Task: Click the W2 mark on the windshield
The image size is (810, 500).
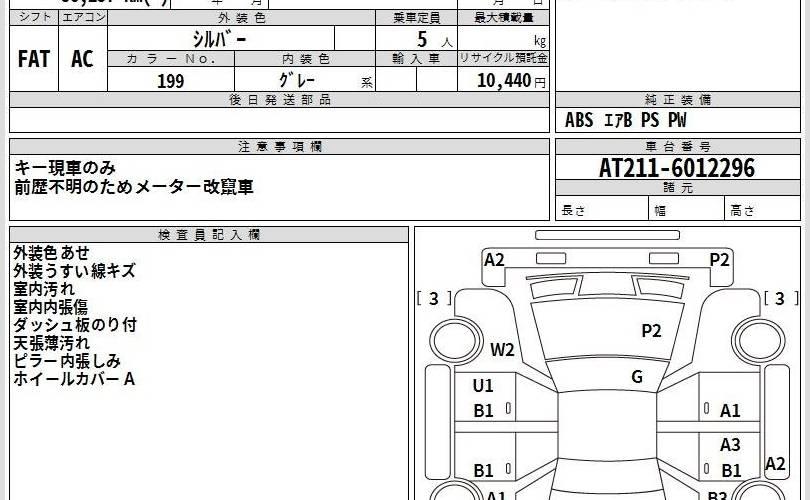Action: (x=502, y=350)
